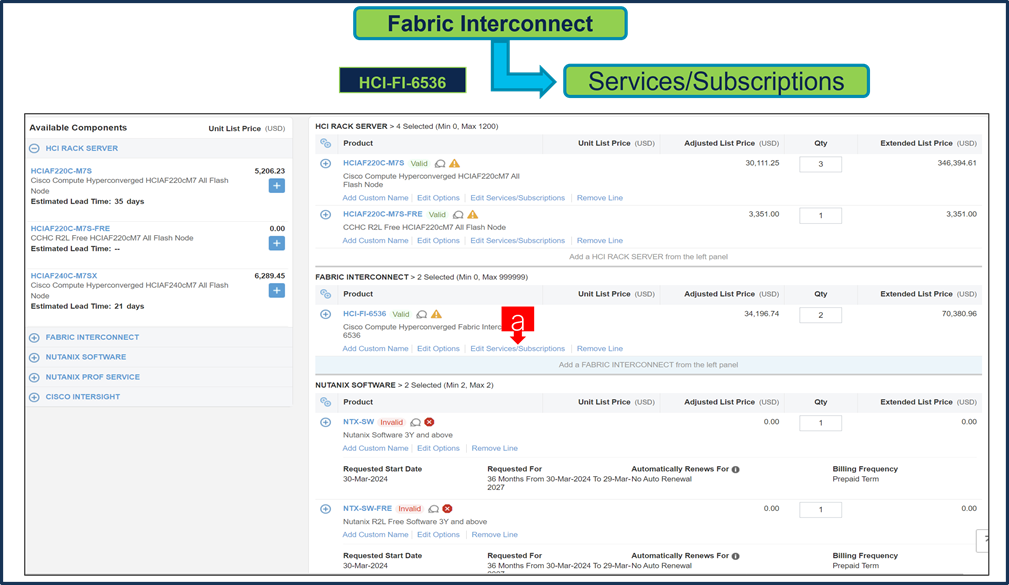Click the info icon for NTX-SW Automatically Renews For
Viewport: 1009px width, 585px height.
736,469
